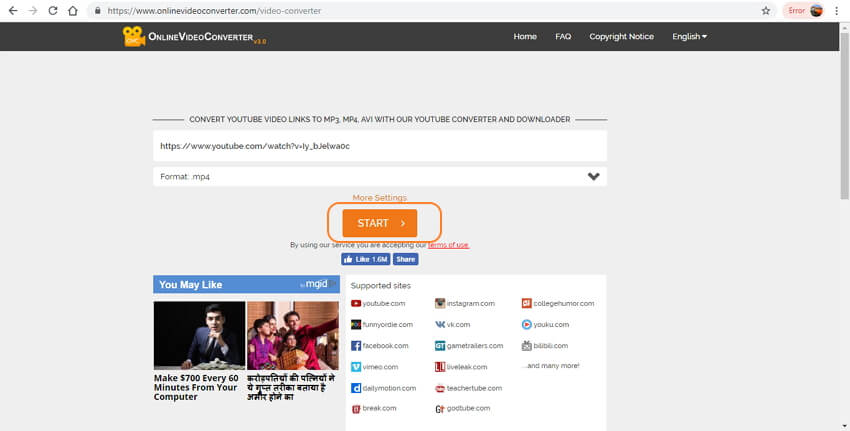
Task: Click the scrollbar down arrow
Action: point(845,426)
